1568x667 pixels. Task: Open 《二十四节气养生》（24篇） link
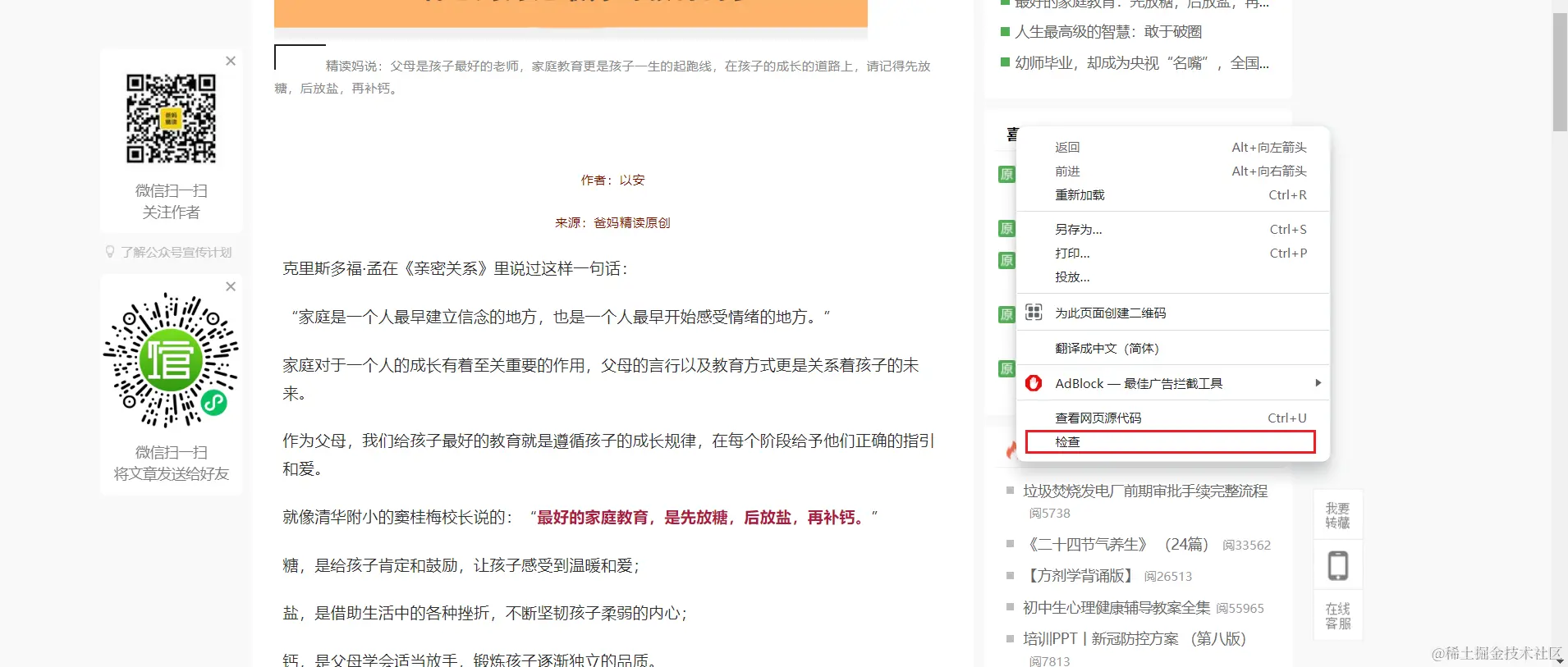1119,544
